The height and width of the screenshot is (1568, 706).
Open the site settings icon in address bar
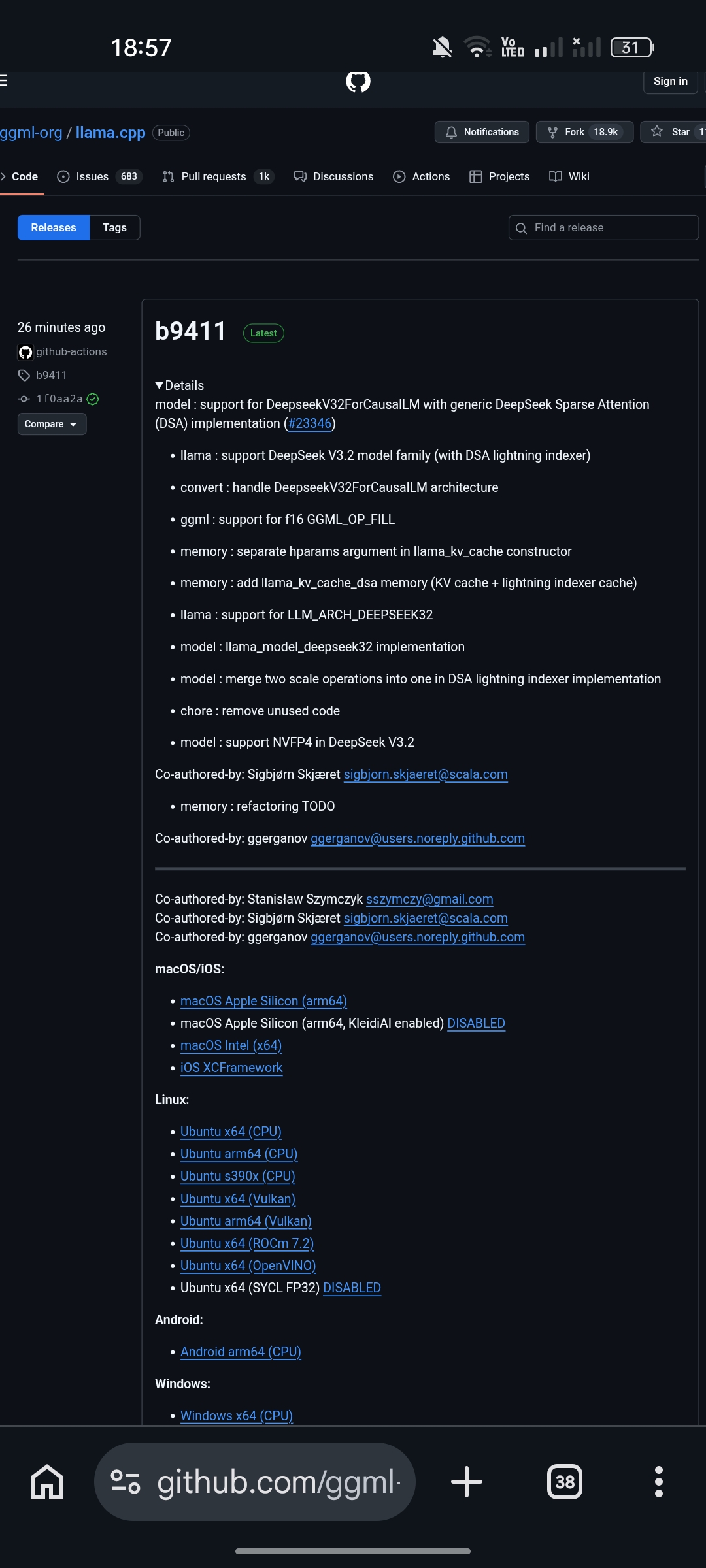tap(126, 1482)
